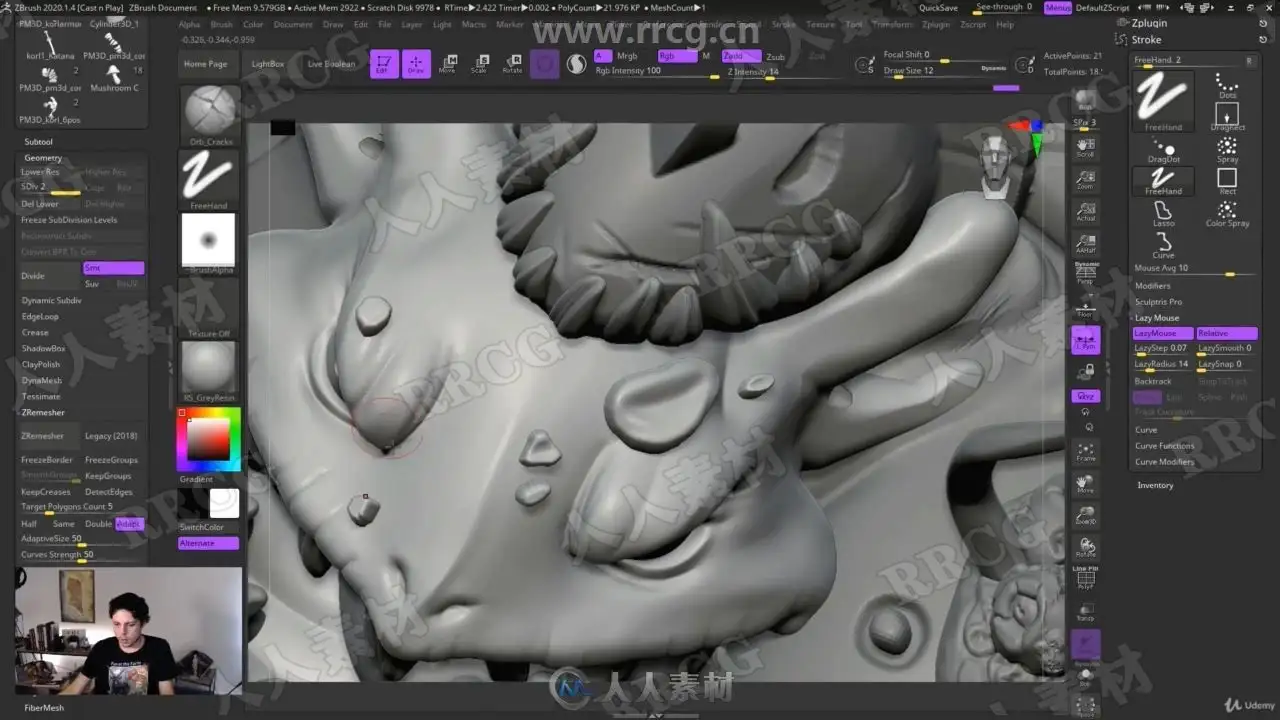Expand the Curve Functions section
Image resolution: width=1280 pixels, height=720 pixels.
pyautogui.click(x=1164, y=445)
